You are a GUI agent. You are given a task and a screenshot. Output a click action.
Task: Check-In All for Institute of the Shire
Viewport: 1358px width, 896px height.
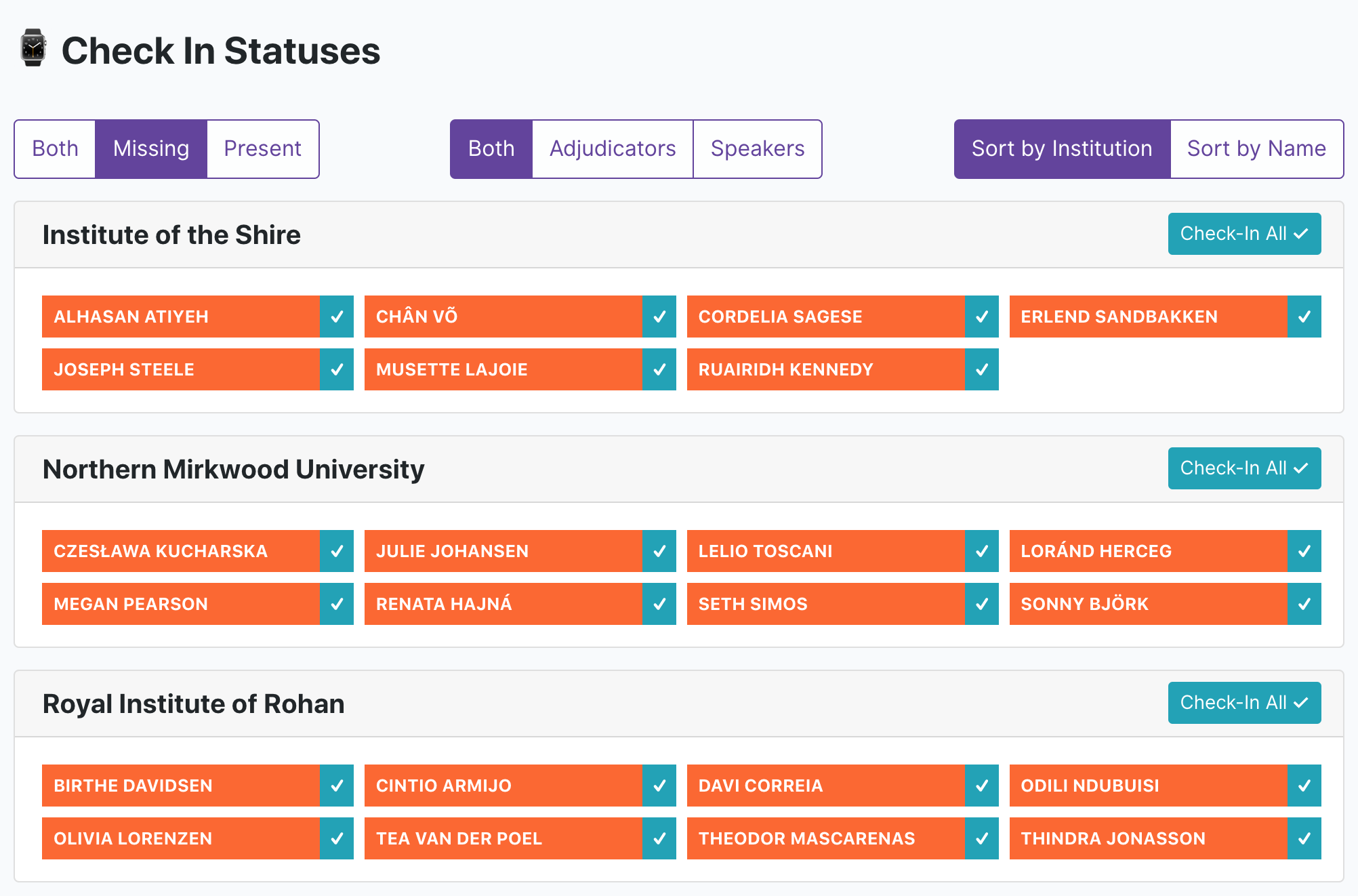coord(1244,234)
